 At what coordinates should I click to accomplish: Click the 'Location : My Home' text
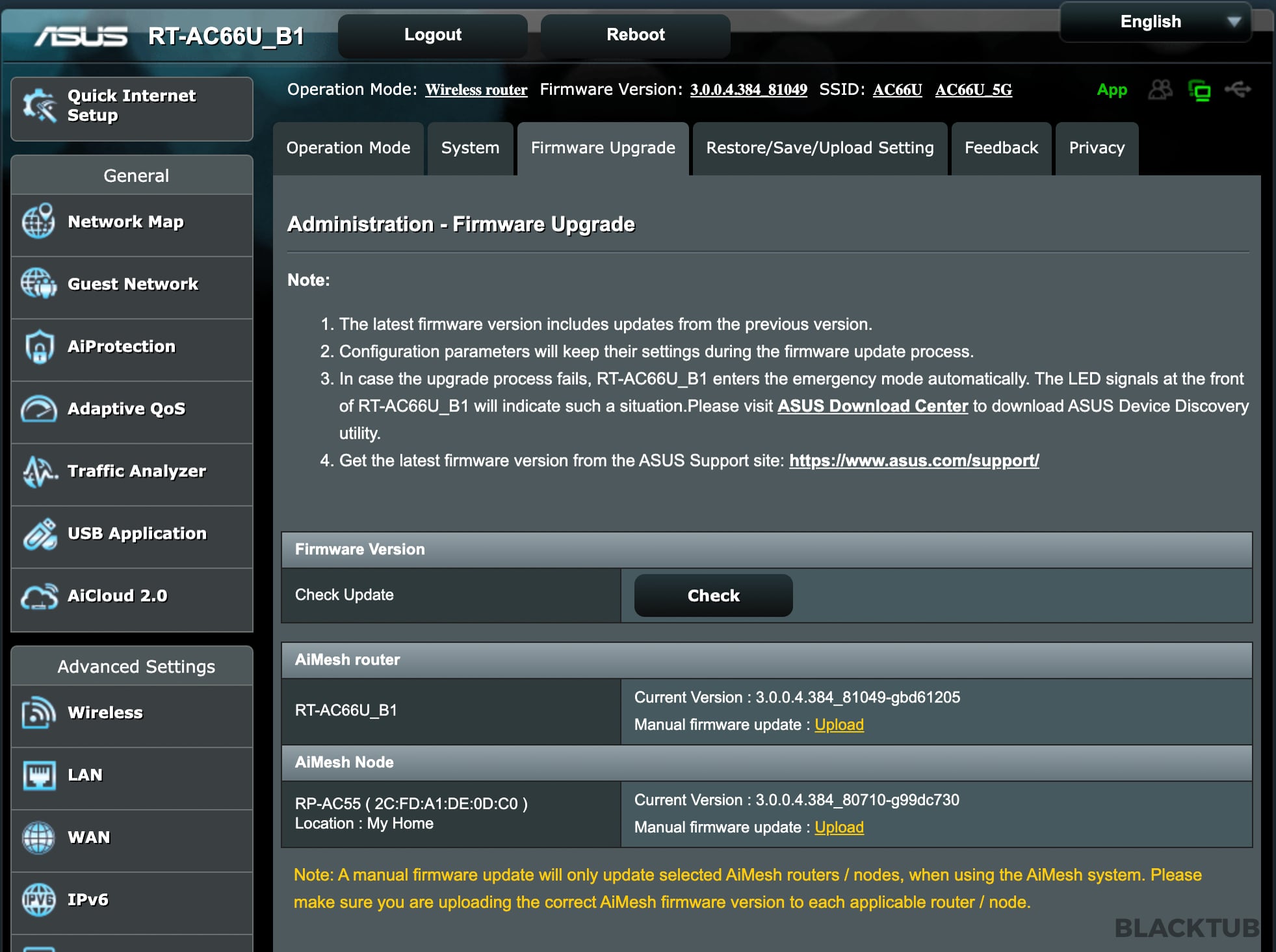(364, 824)
